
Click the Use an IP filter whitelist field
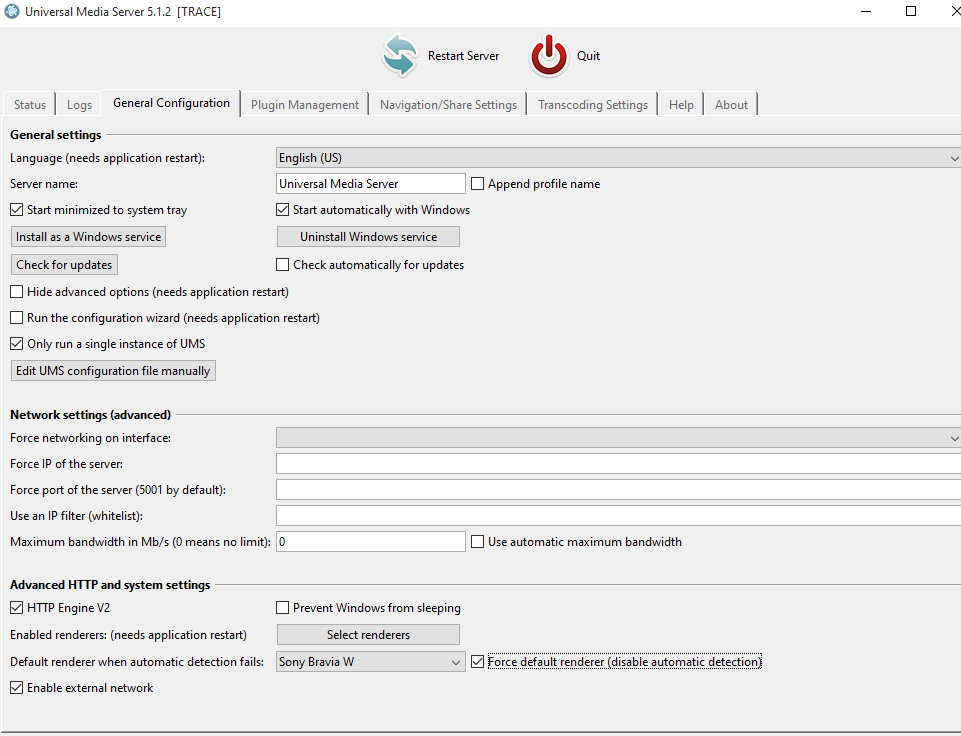click(x=618, y=516)
